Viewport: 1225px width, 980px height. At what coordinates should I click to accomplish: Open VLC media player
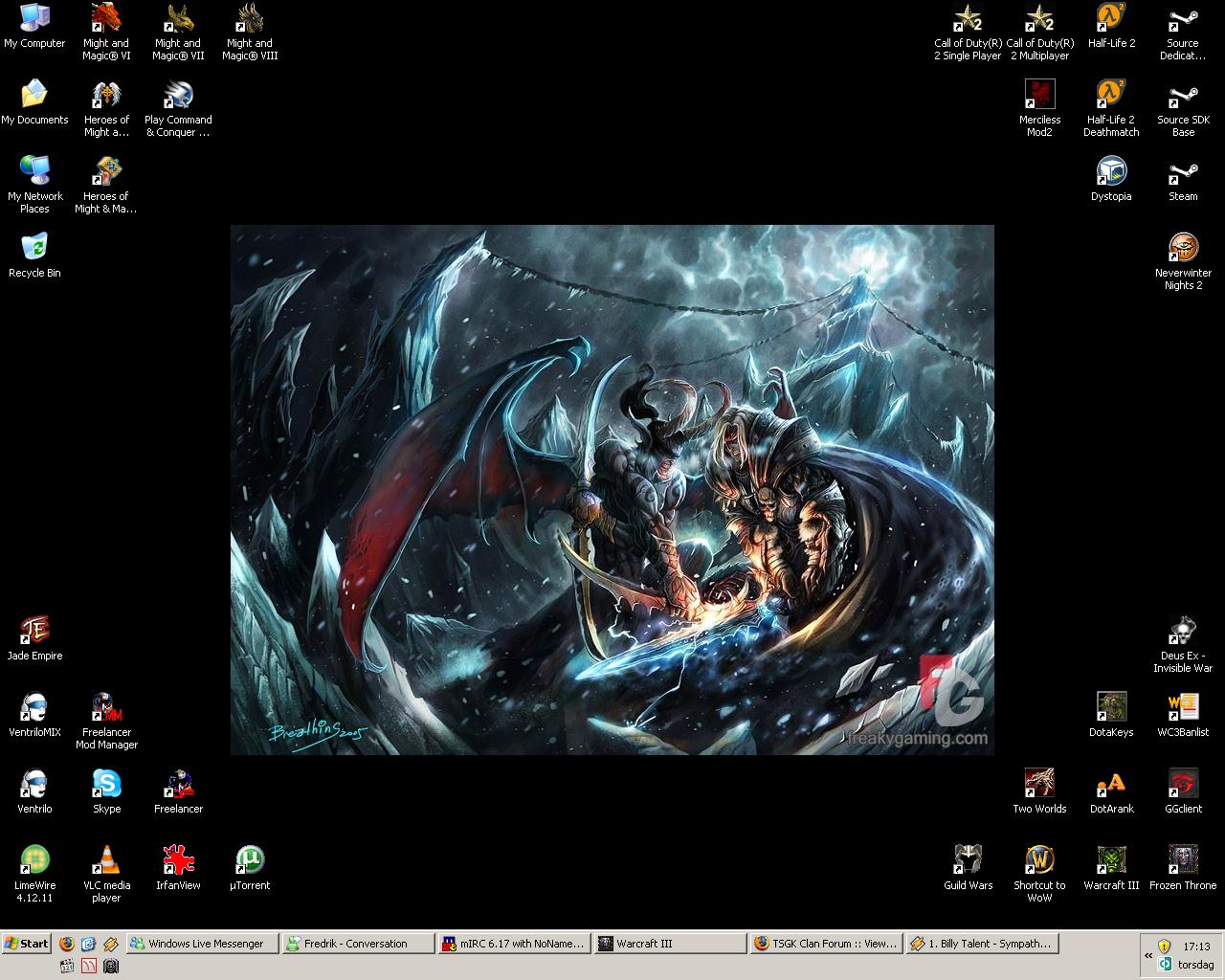tap(106, 859)
